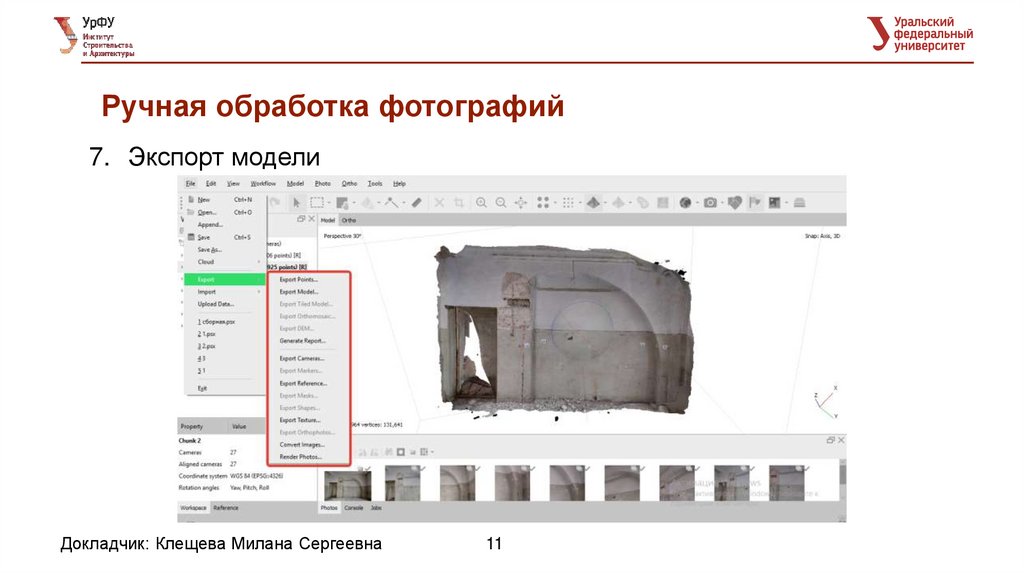The width and height of the screenshot is (1024, 574).
Task: Select the first photo thumbnail
Action: pyautogui.click(x=347, y=484)
